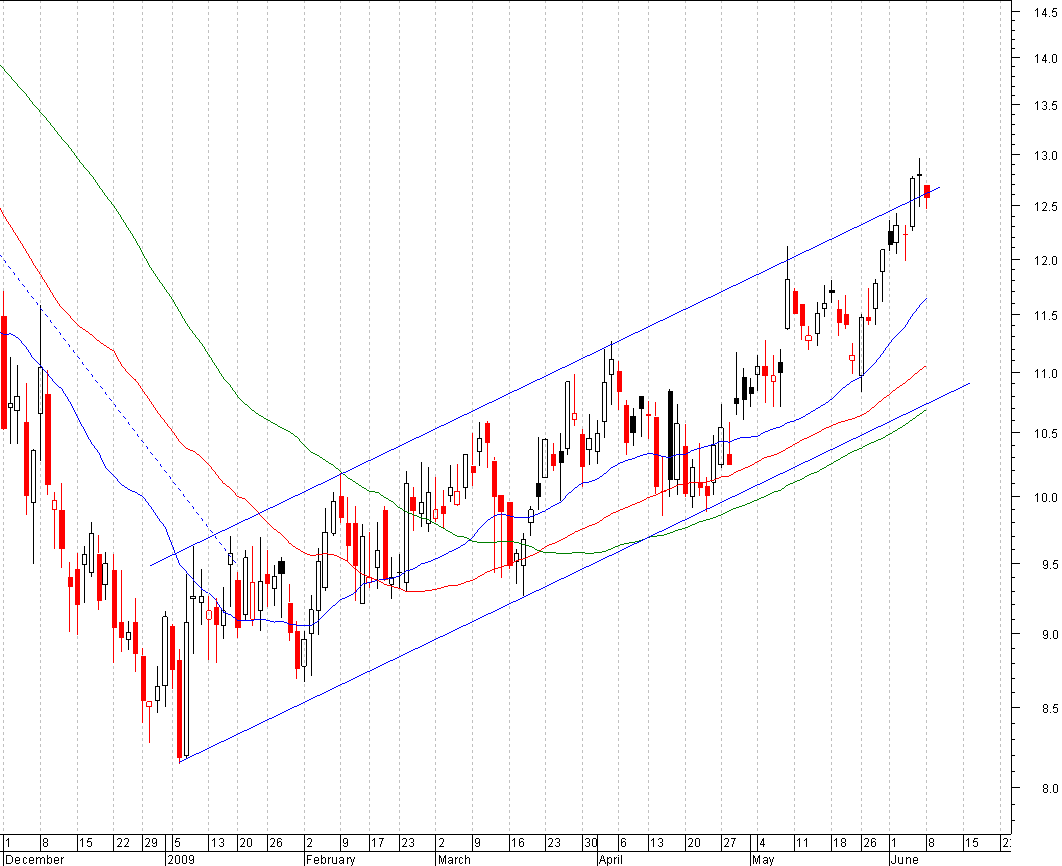The width and height of the screenshot is (1062, 866).
Task: Click the 13.5 price level label
Action: (x=1045, y=106)
